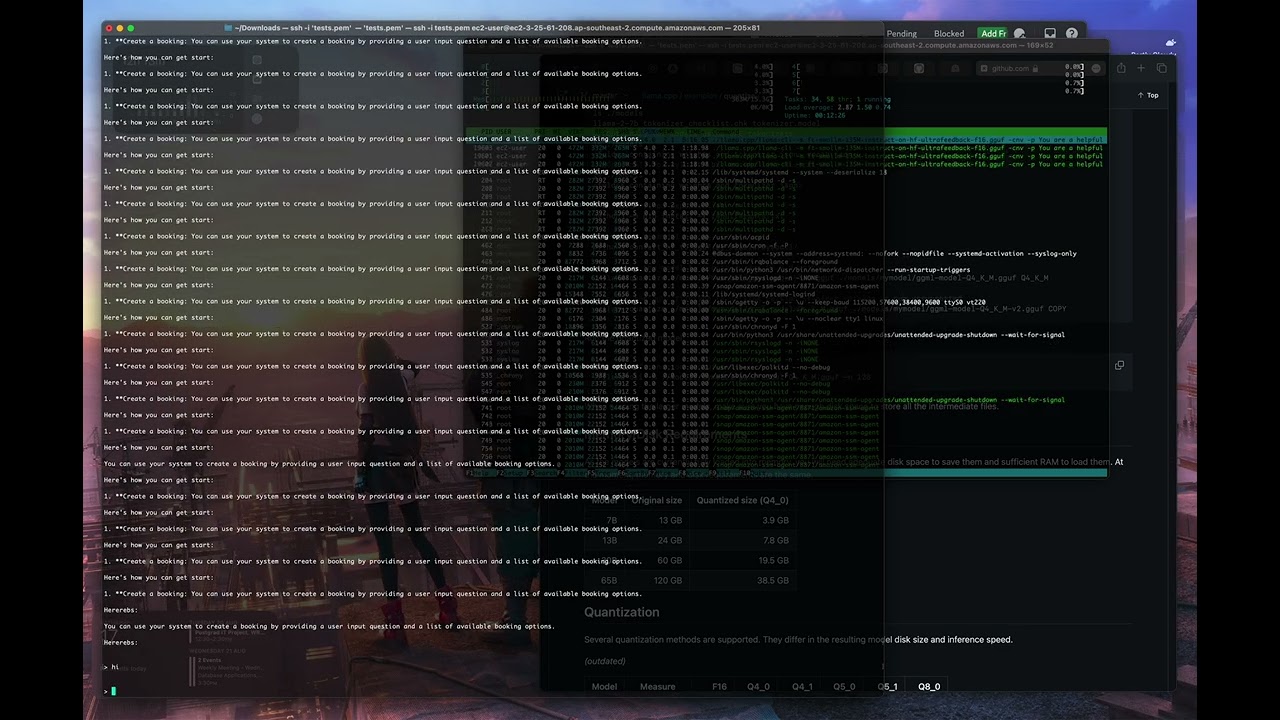Open the Discord inbox icon
The height and width of the screenshot is (720, 1280).
[x=1050, y=34]
